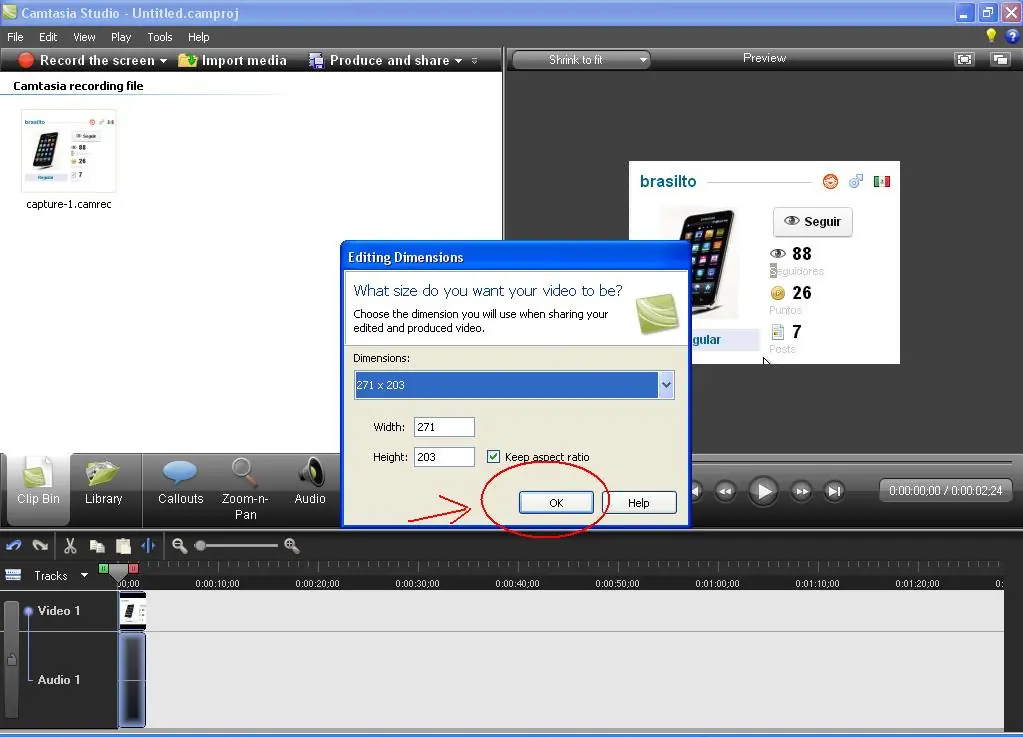Click the rewind button in preview
Viewport: 1023px width, 737px height.
(x=725, y=491)
